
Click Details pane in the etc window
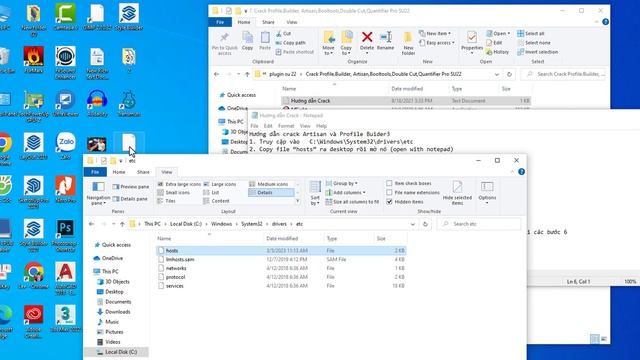coord(130,199)
